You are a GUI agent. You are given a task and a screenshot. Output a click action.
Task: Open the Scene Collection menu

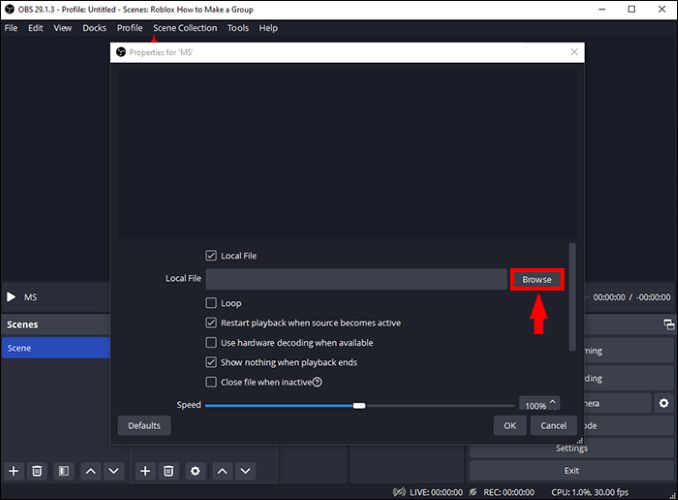[184, 28]
